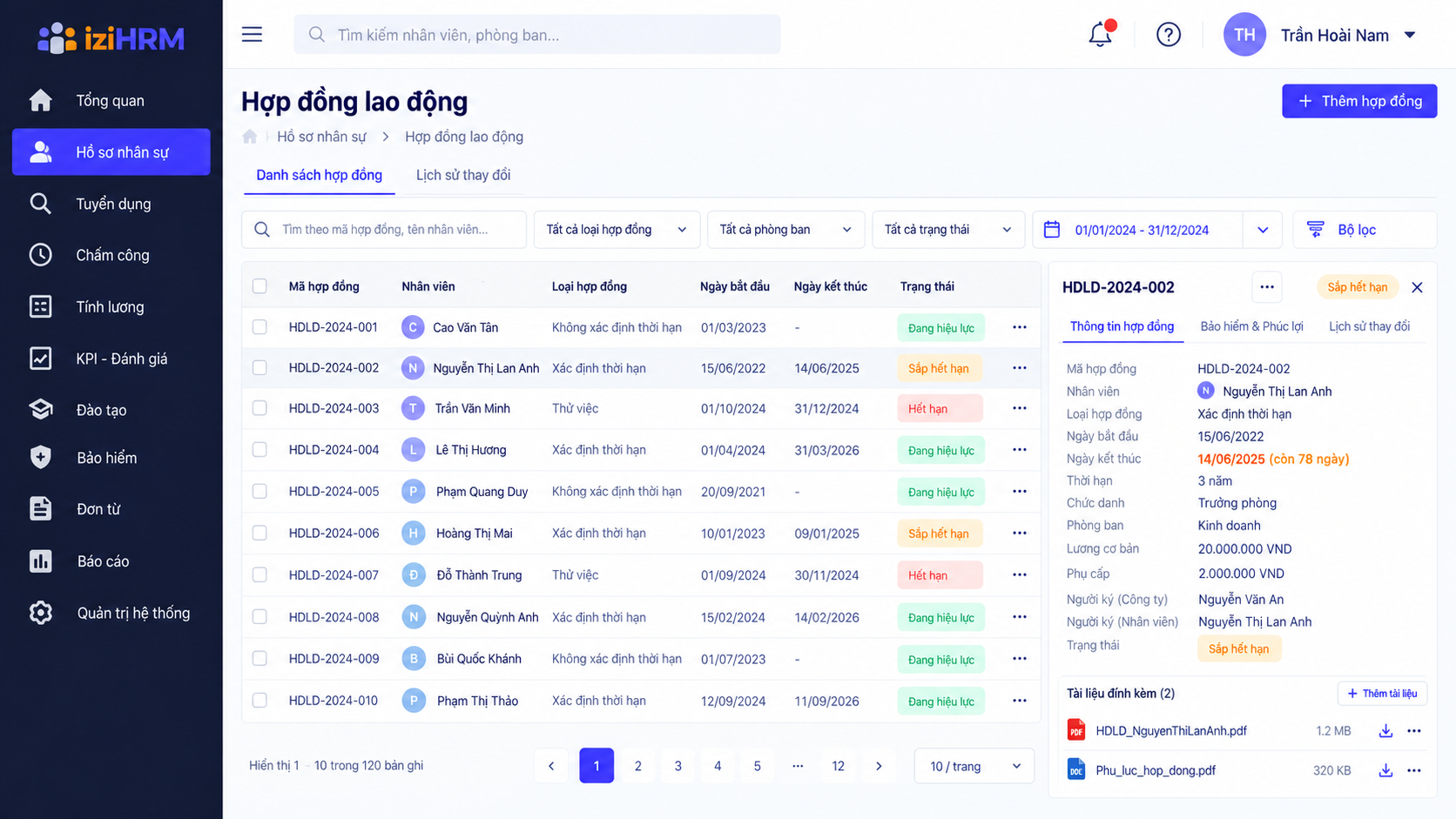Download HDLD_NguyenThiLanAnh.pdf file
1456x819 pixels.
point(1385,731)
